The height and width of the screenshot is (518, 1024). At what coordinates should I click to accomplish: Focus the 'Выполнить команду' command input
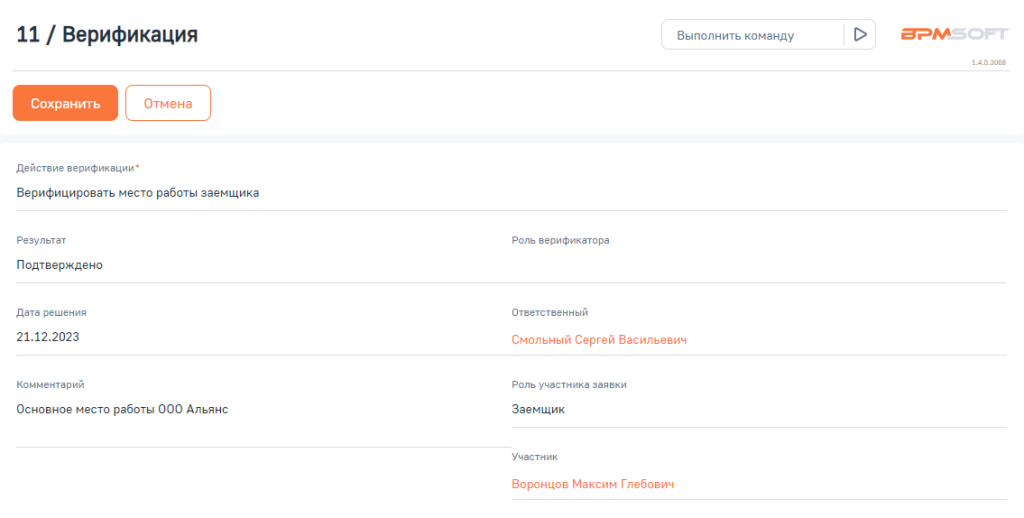(x=752, y=35)
